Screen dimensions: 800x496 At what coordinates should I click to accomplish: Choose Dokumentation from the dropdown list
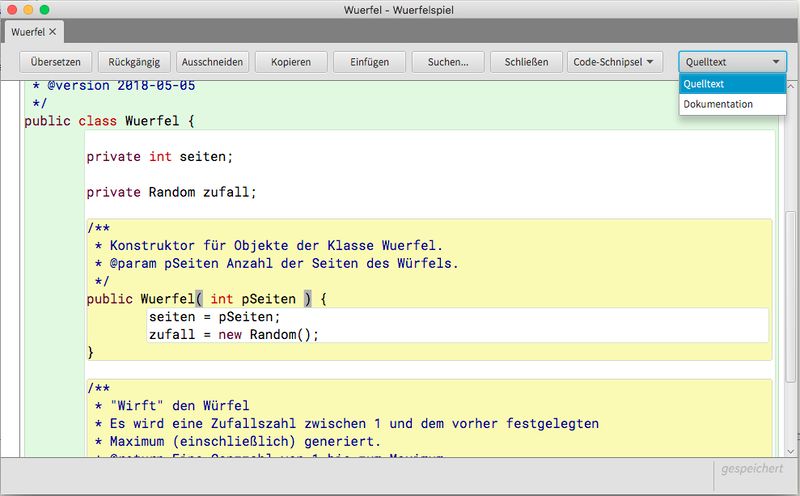pyautogui.click(x=732, y=104)
